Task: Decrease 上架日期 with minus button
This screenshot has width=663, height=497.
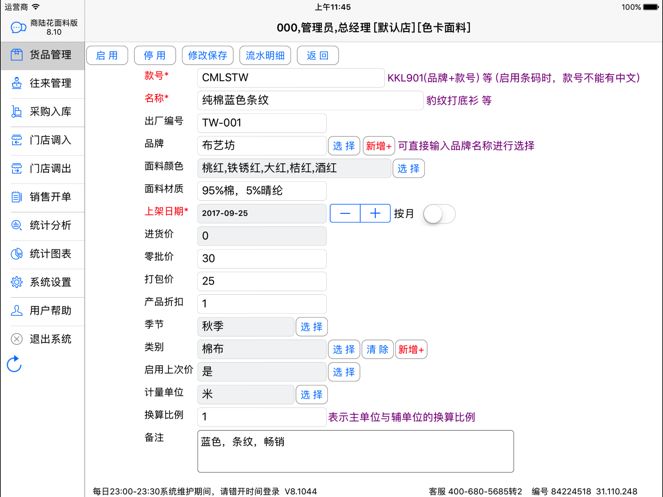Action: click(345, 213)
